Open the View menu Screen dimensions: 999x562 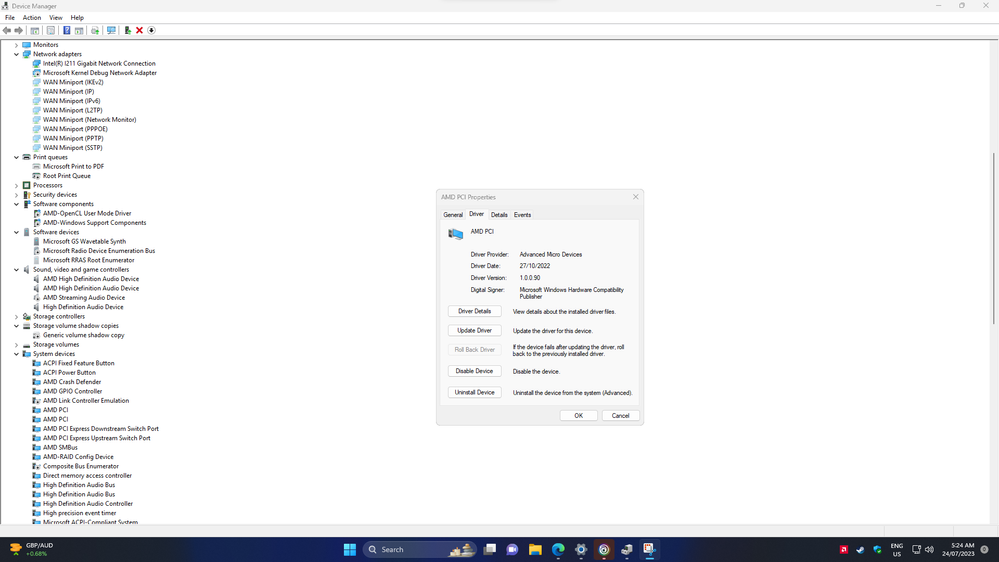click(x=56, y=18)
